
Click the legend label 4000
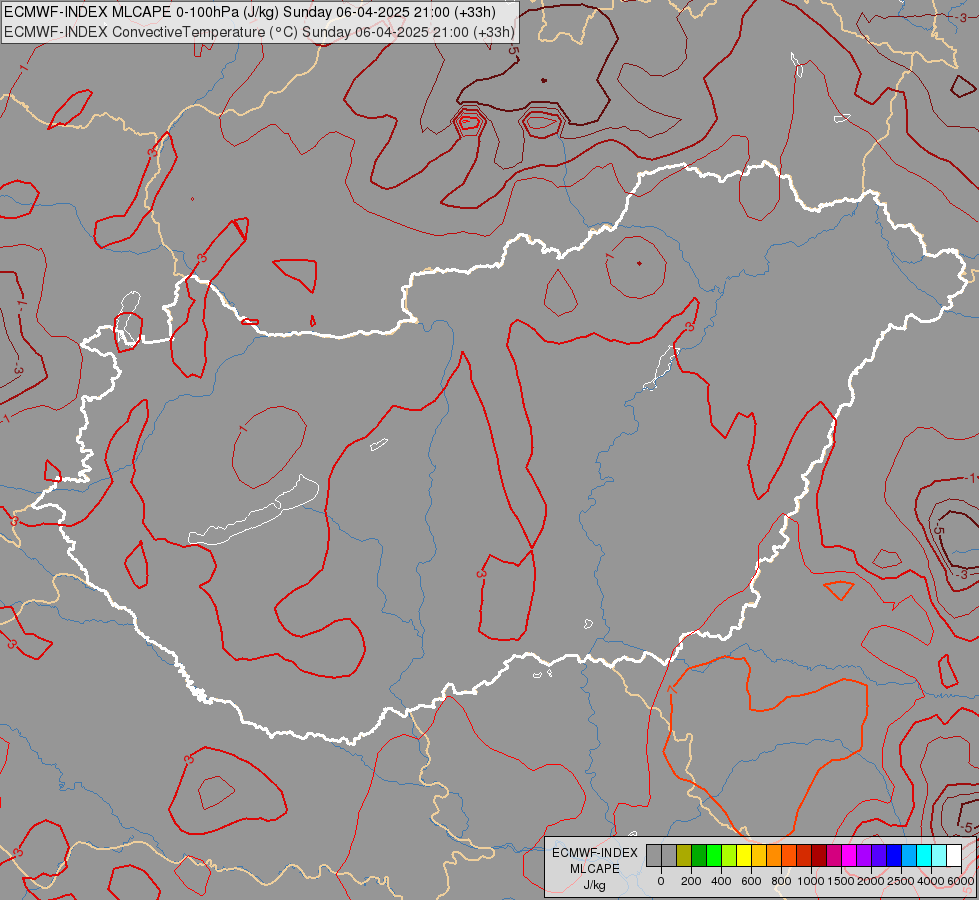coord(932,881)
